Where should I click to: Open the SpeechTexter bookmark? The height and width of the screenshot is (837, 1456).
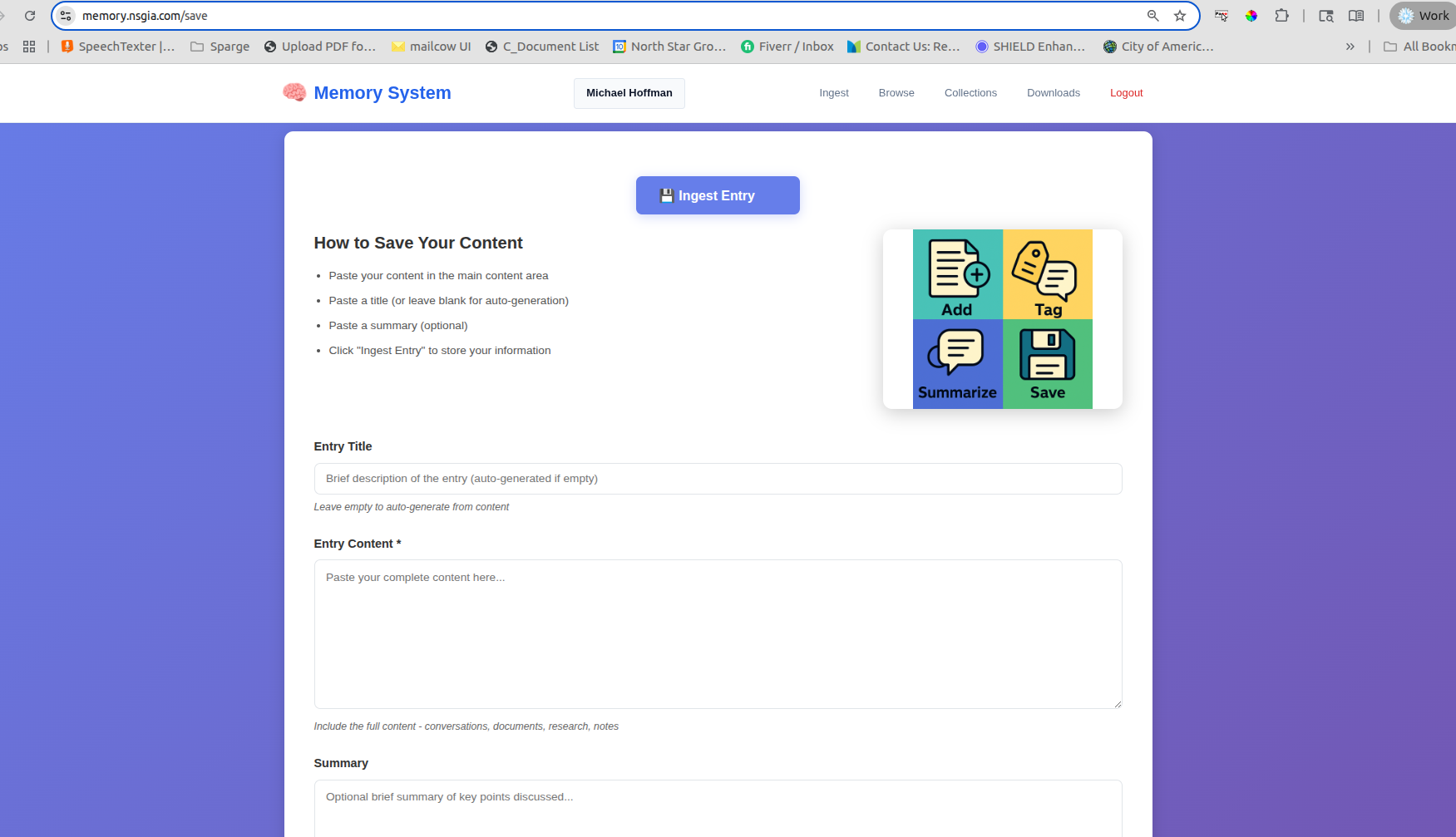[x=118, y=47]
